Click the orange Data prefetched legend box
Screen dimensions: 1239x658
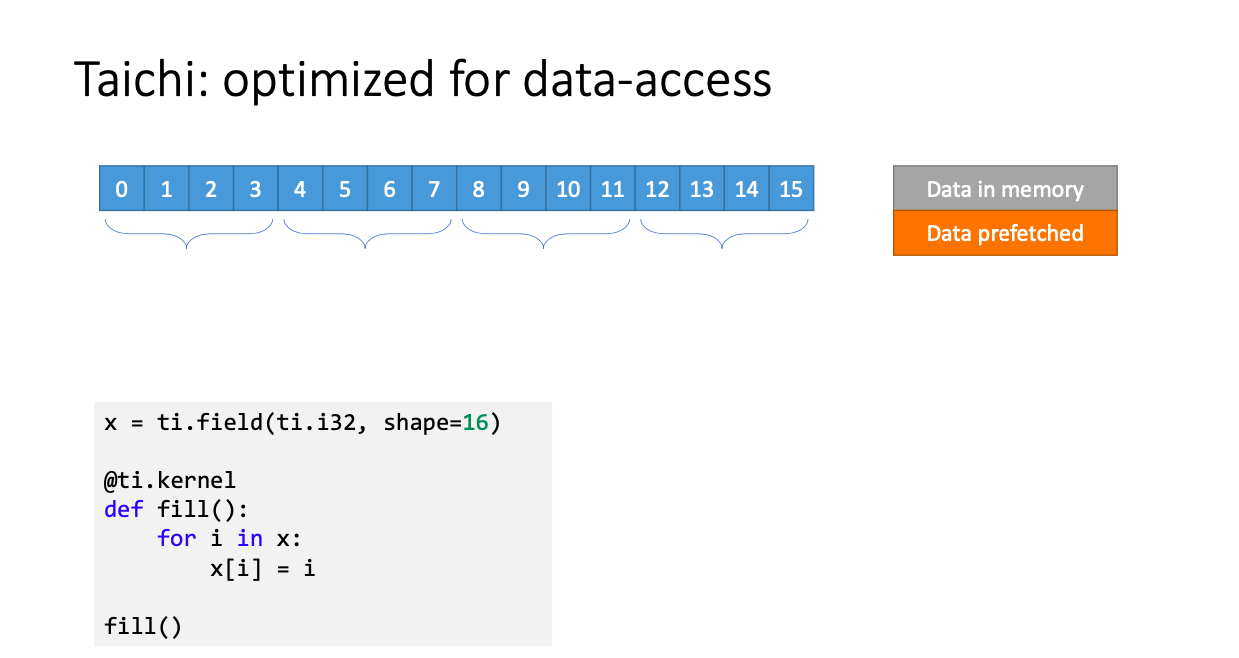point(1005,233)
